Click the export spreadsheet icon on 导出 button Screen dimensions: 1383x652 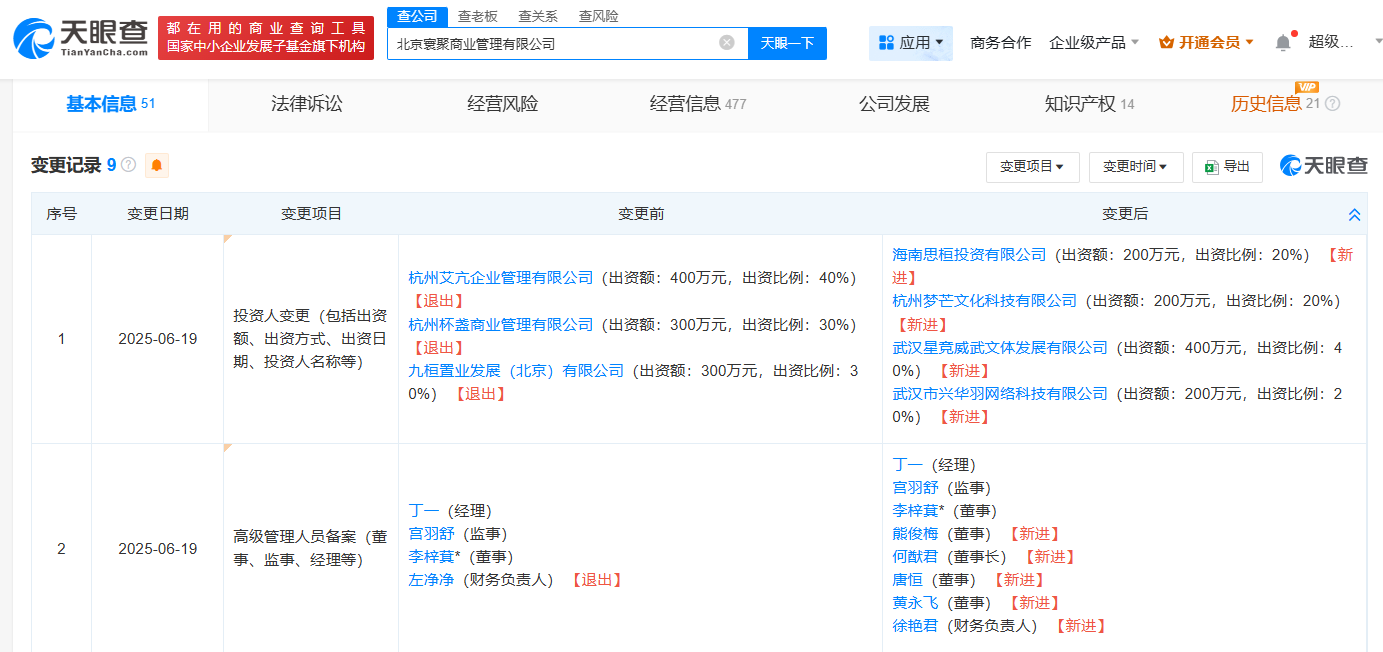click(1211, 167)
